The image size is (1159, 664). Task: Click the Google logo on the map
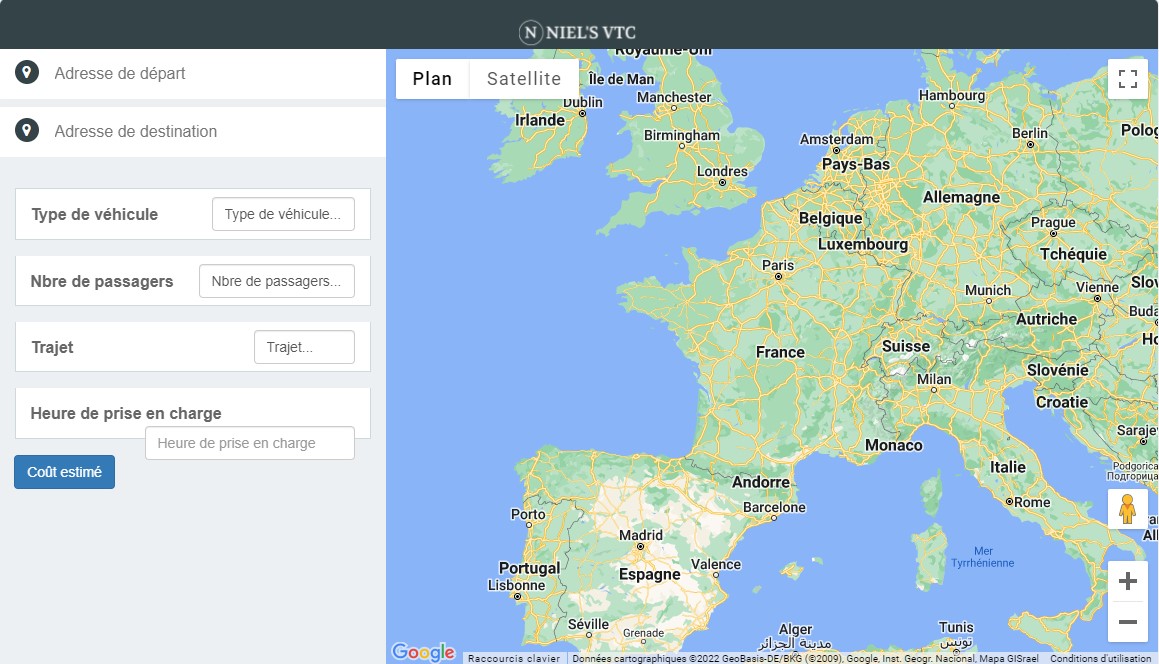pyautogui.click(x=423, y=652)
